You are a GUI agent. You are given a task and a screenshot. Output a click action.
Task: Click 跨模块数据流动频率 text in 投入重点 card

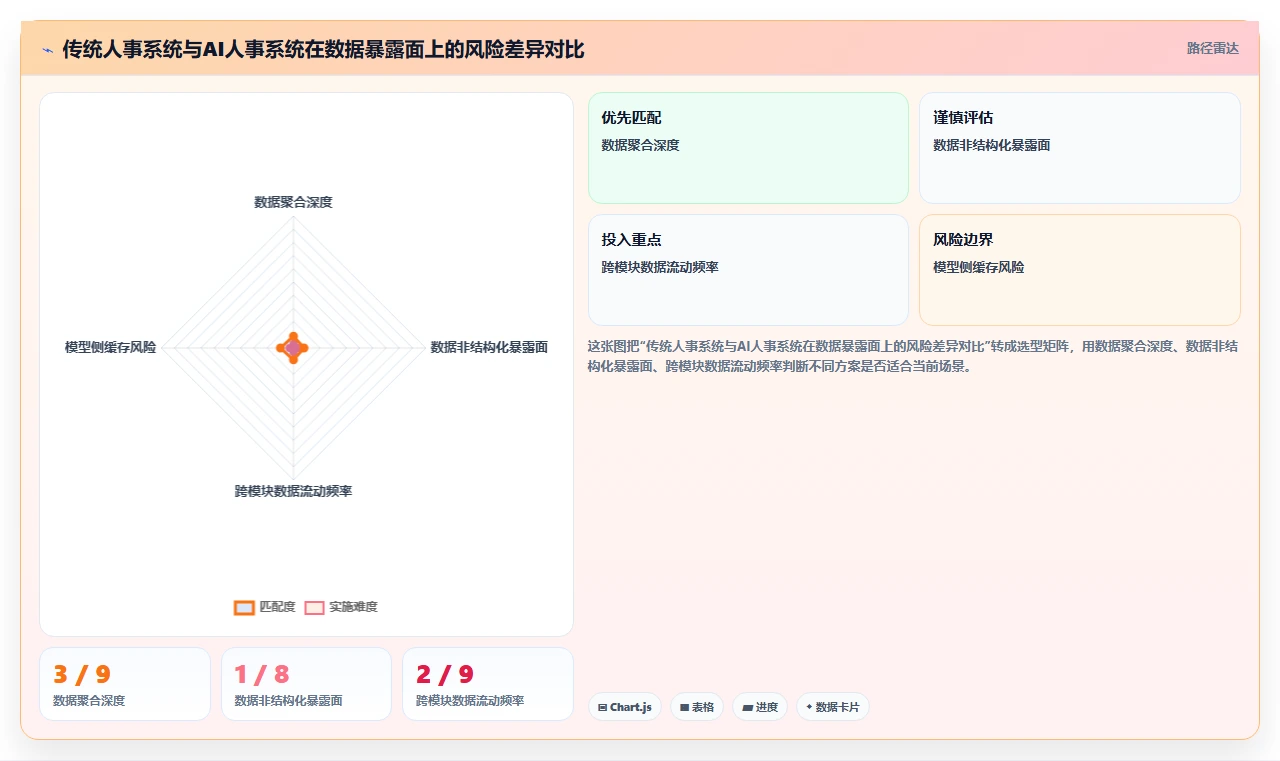pos(660,267)
